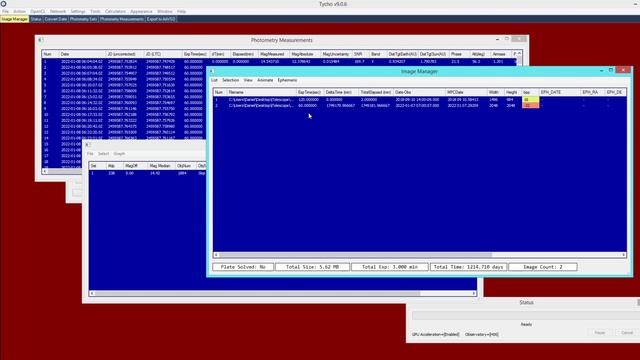This screenshot has width=640, height=360.
Task: Open the Tools menu
Action: [x=95, y=11]
